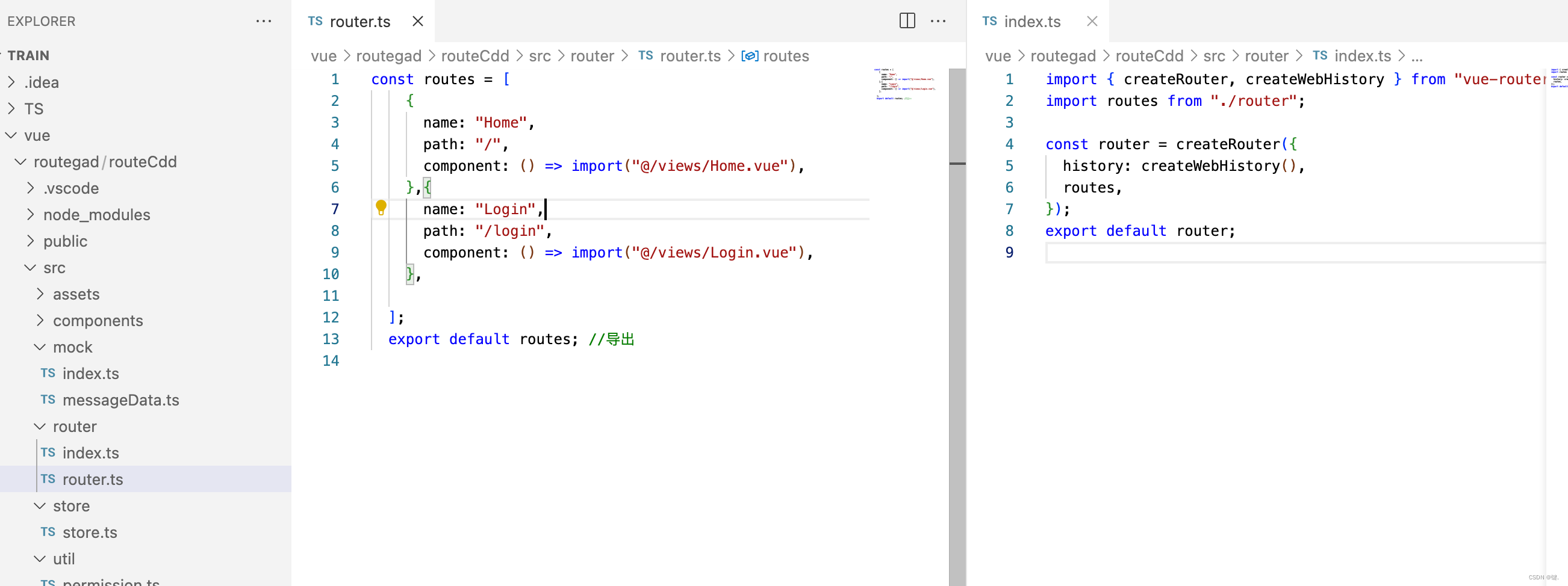Image resolution: width=1568 pixels, height=586 pixels.
Task: Click the EXPLORER panel title
Action: 42,21
